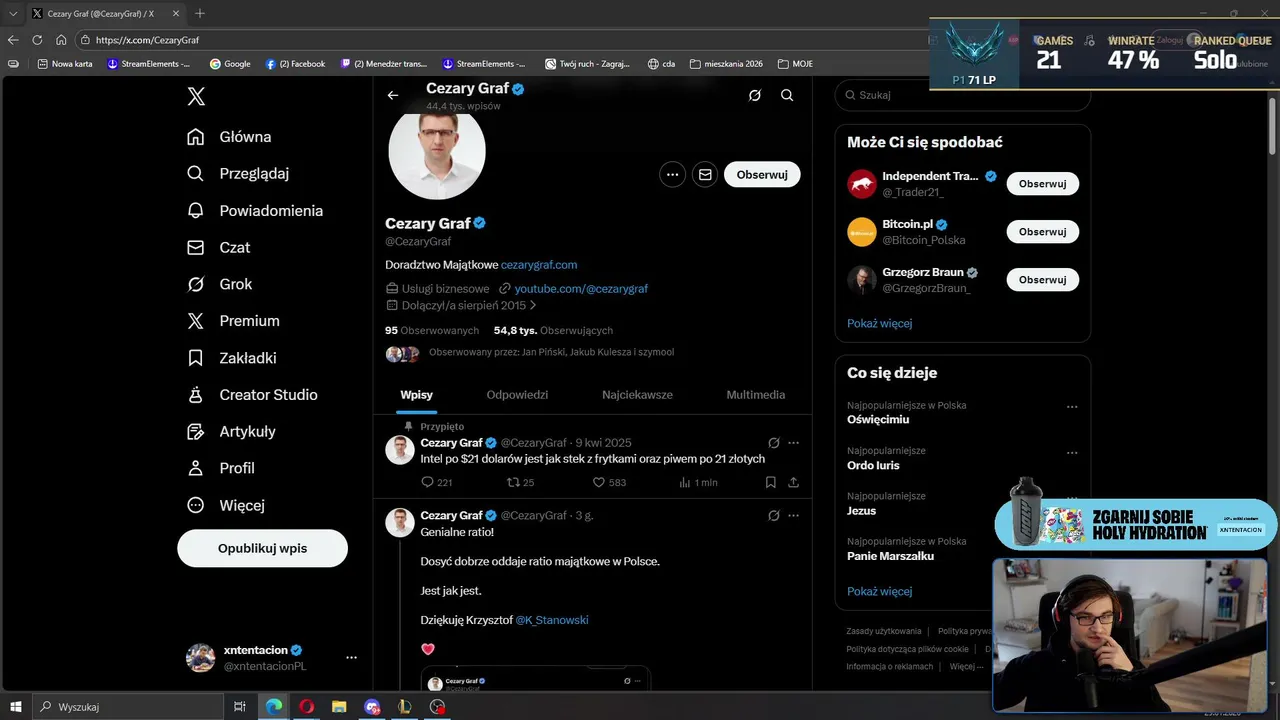Follow Bitcoin.pl via Obserwuj

click(x=1042, y=232)
